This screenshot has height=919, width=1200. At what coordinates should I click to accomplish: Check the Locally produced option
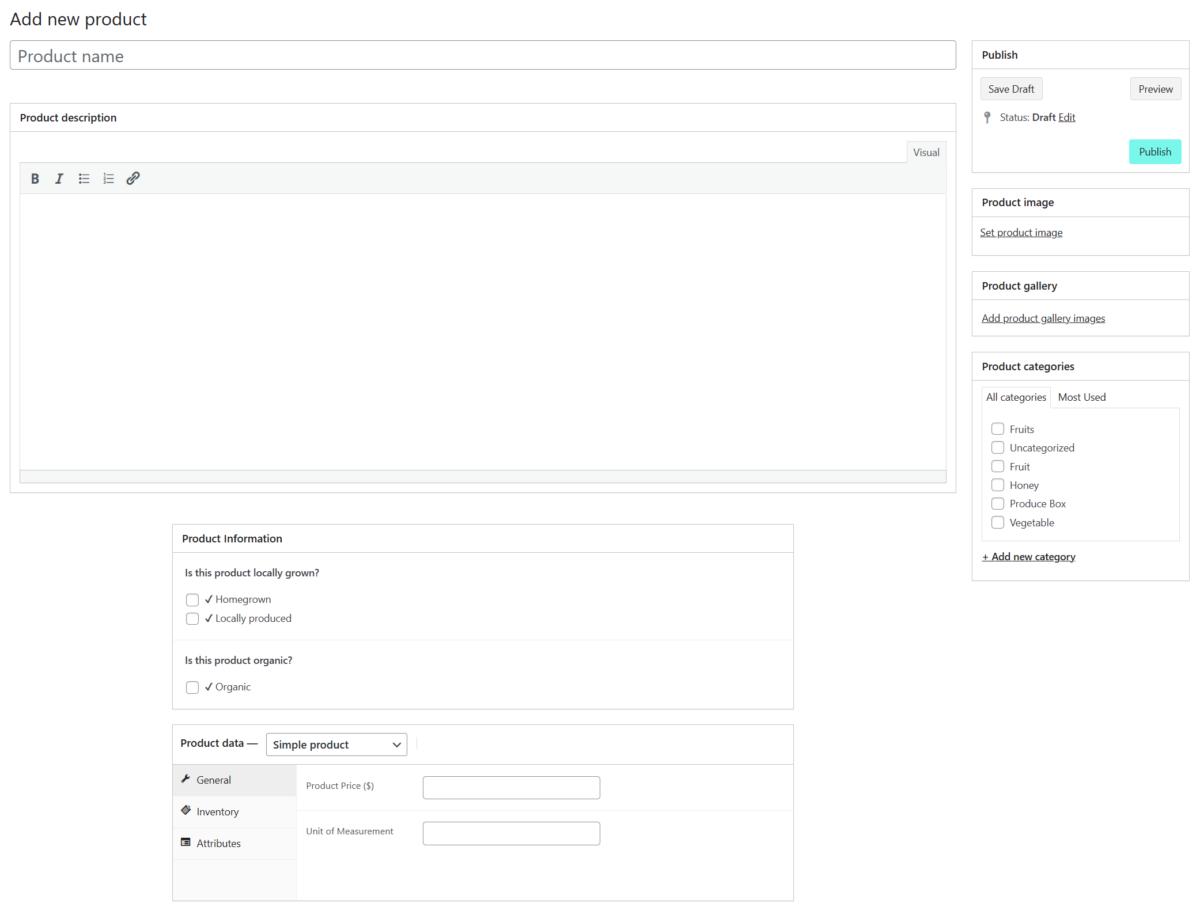[192, 618]
